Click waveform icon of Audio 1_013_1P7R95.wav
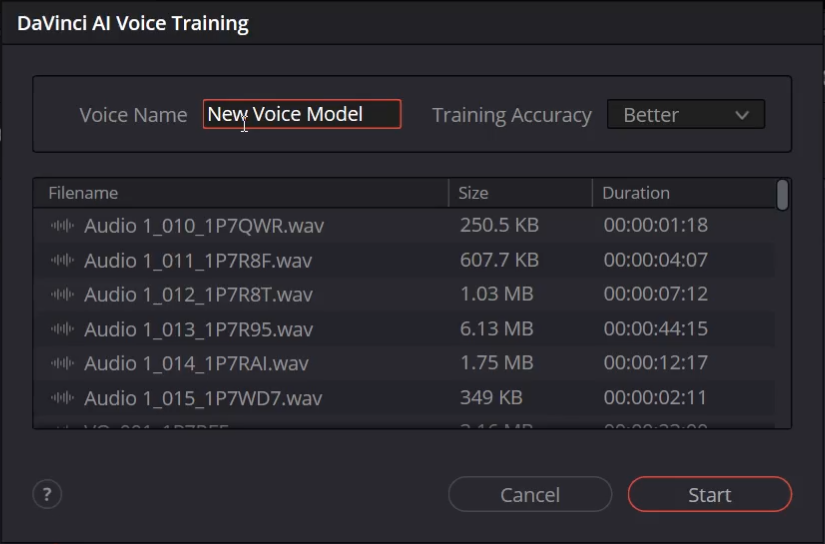Image resolution: width=825 pixels, height=544 pixels. 62,329
